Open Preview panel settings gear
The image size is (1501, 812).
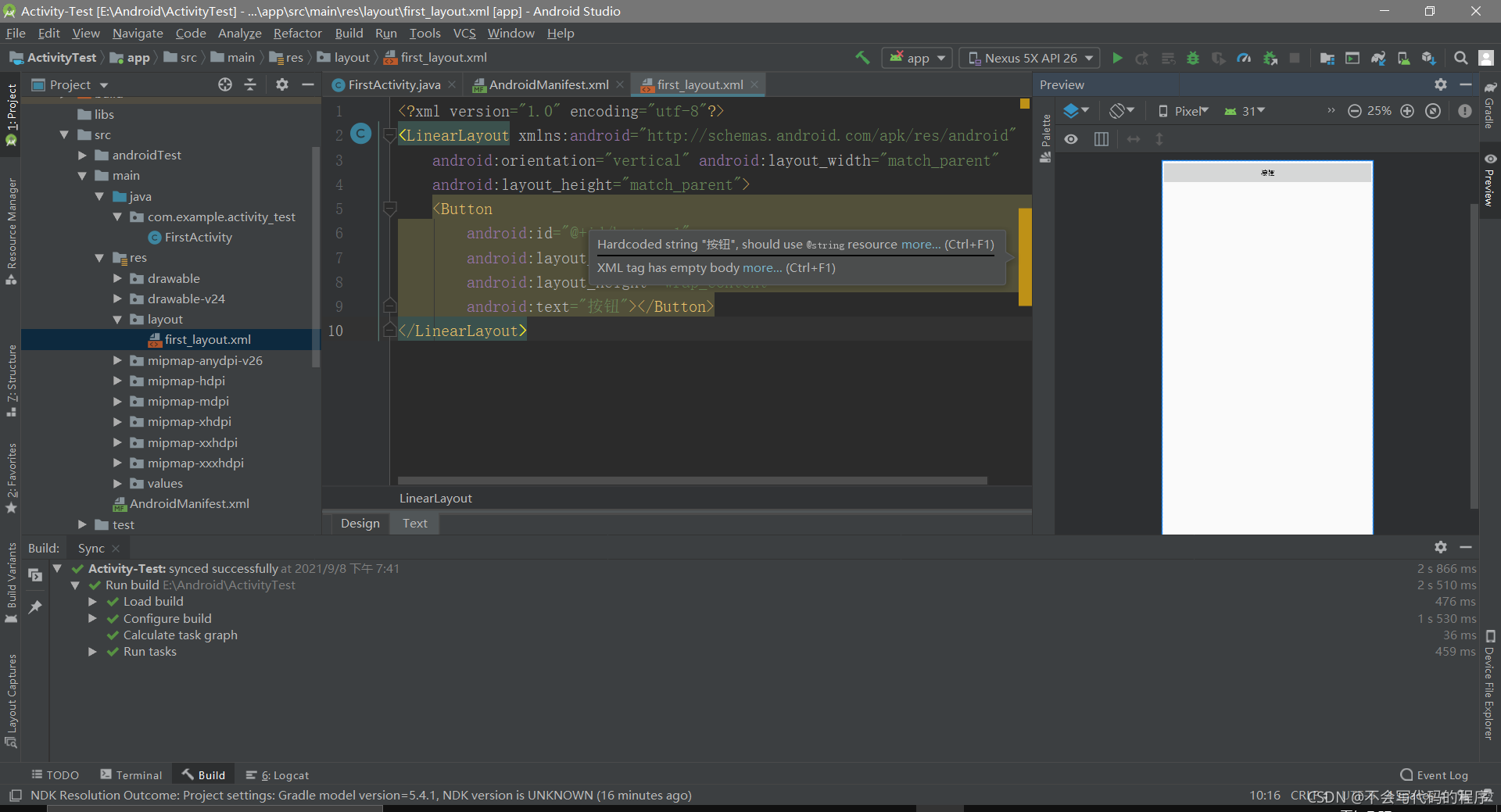1441,84
